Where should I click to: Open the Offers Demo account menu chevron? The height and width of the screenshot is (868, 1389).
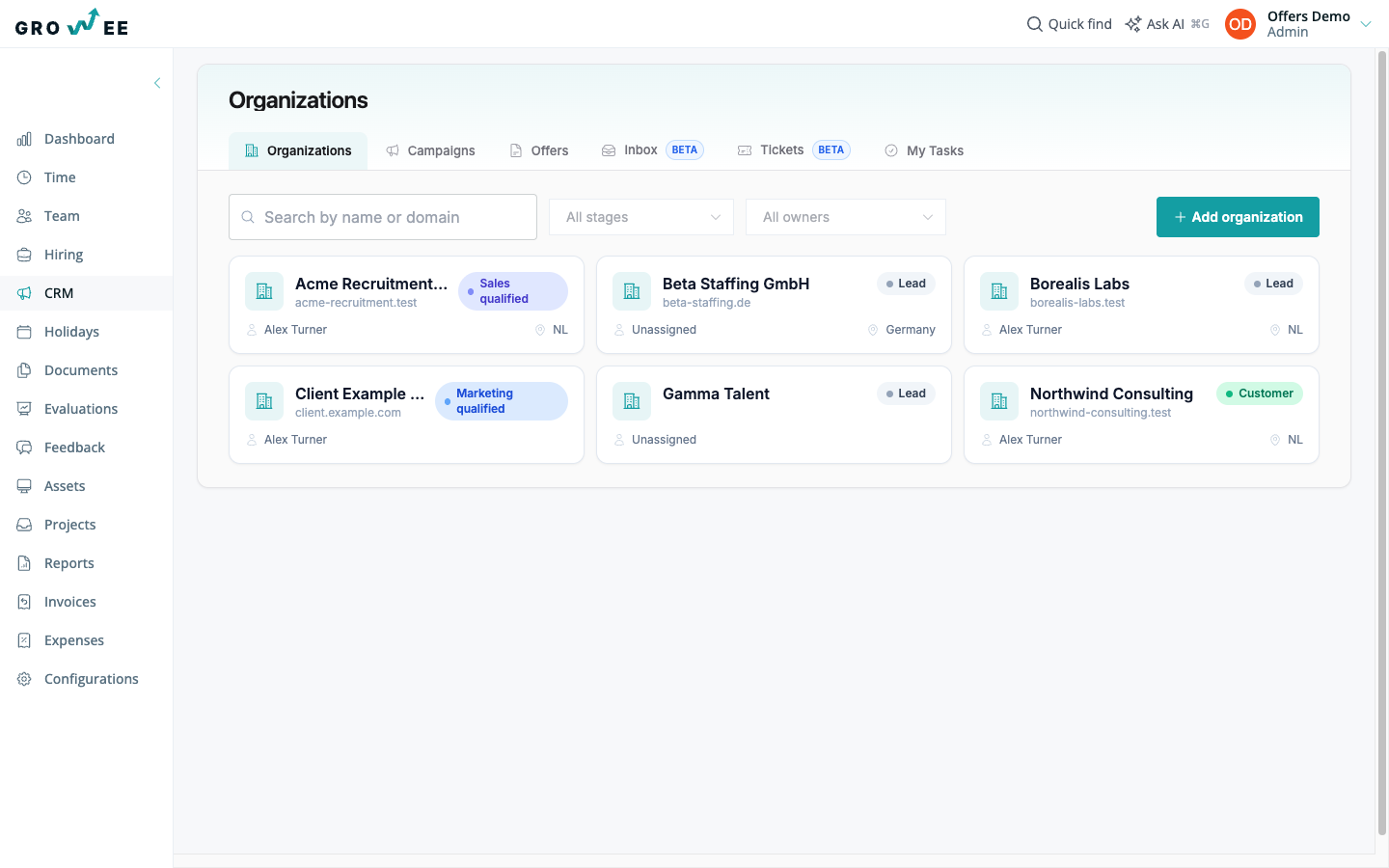tap(1366, 24)
